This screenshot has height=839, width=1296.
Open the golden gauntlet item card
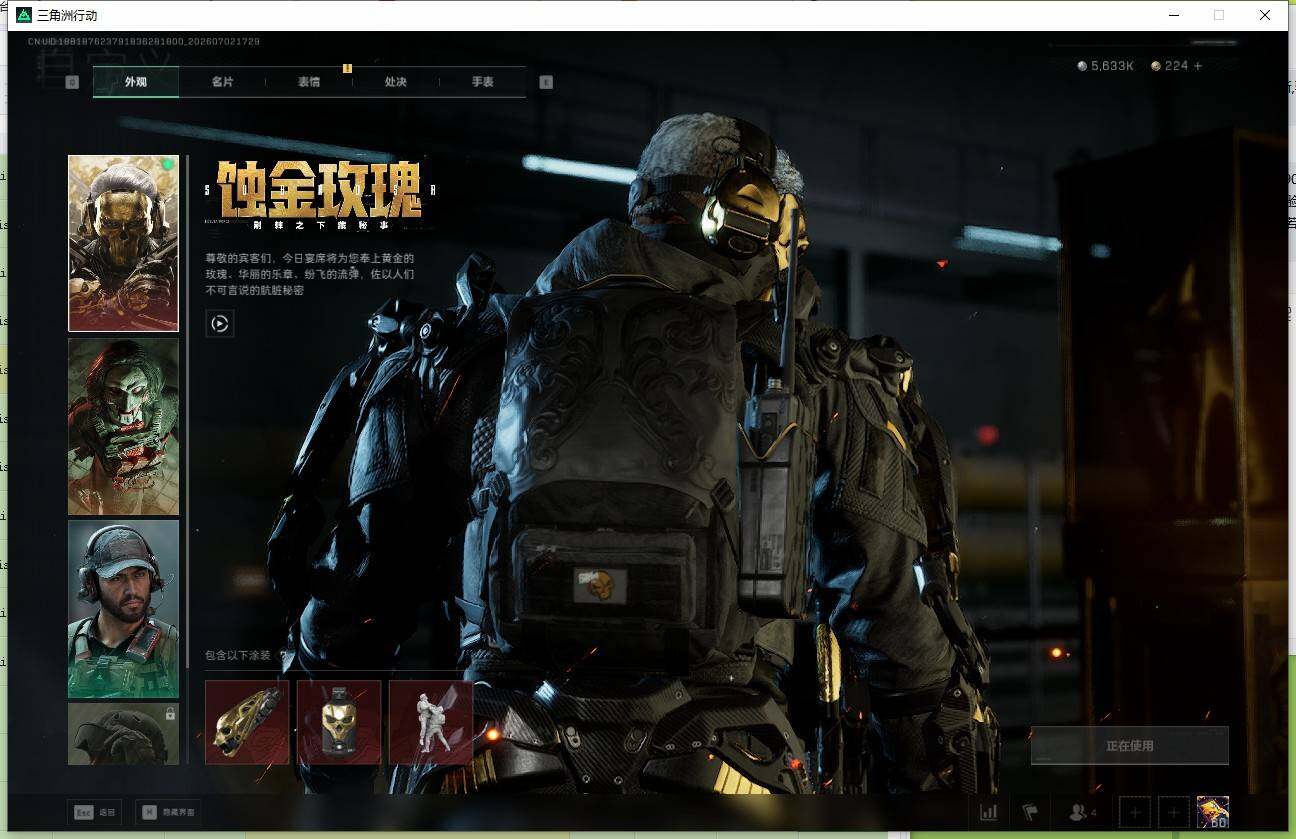[247, 722]
